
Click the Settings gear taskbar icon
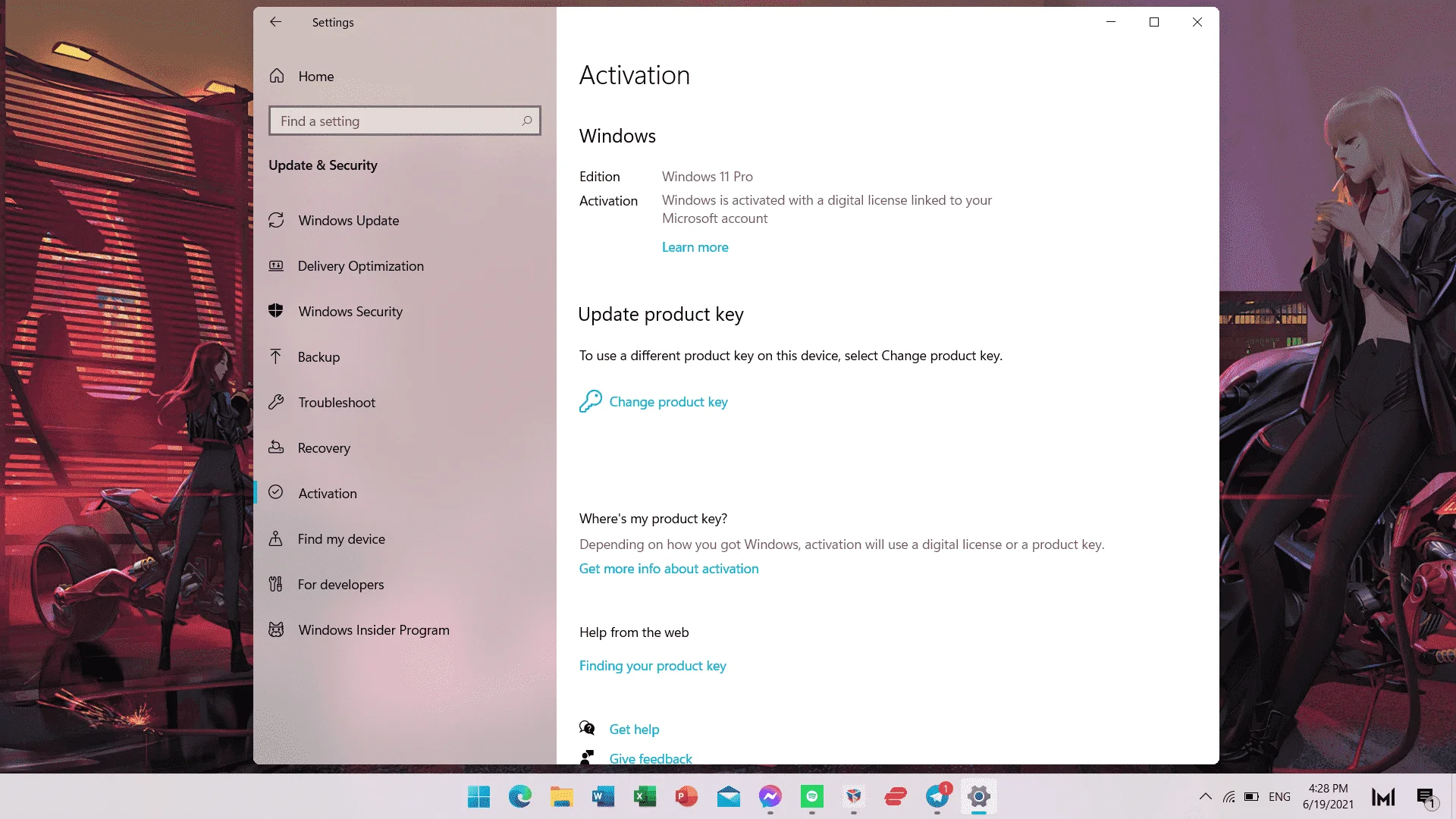[x=979, y=796]
